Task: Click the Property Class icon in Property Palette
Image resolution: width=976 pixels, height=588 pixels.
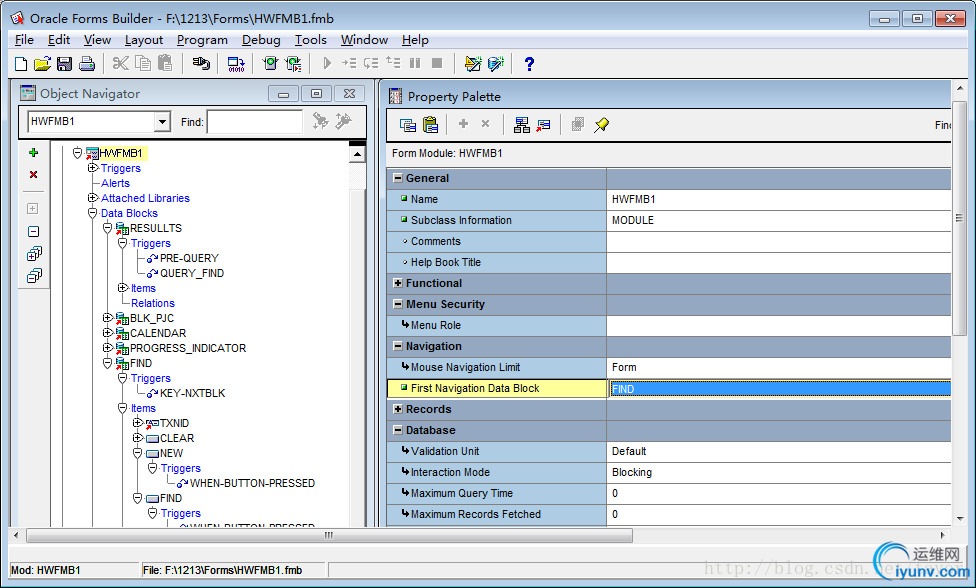Action: click(522, 125)
